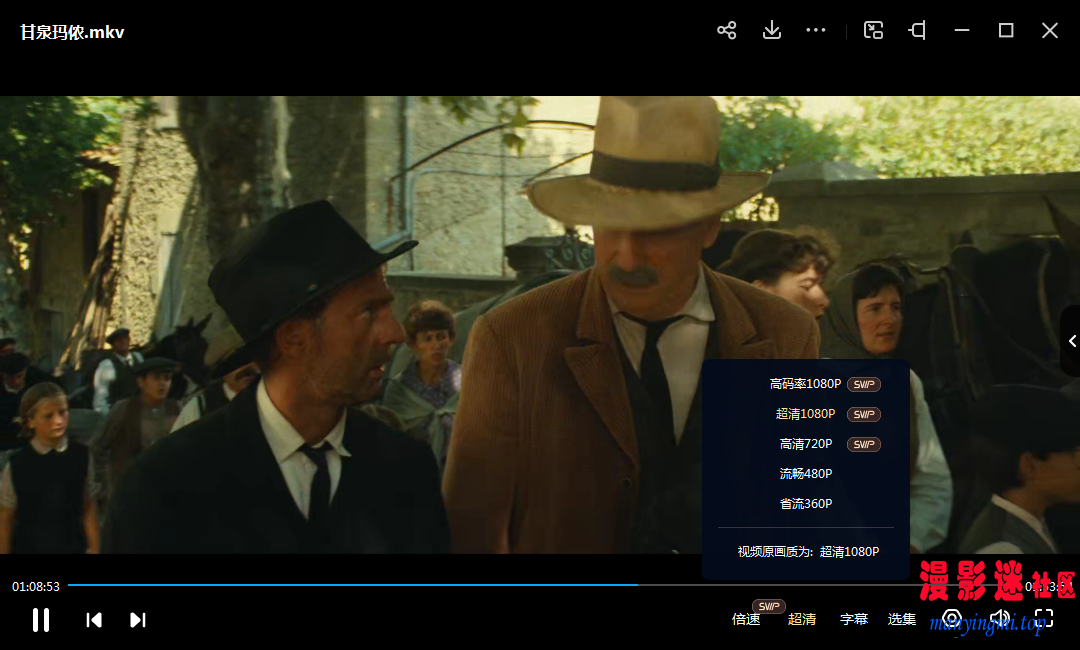Choose 高清720P quality option
Image resolution: width=1080 pixels, height=650 pixels.
click(x=805, y=444)
